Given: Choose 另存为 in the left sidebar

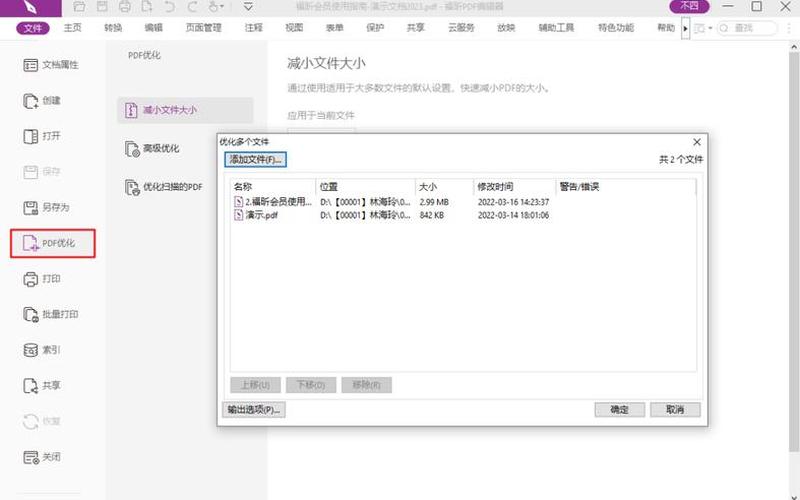Looking at the screenshot, I should (x=46, y=208).
